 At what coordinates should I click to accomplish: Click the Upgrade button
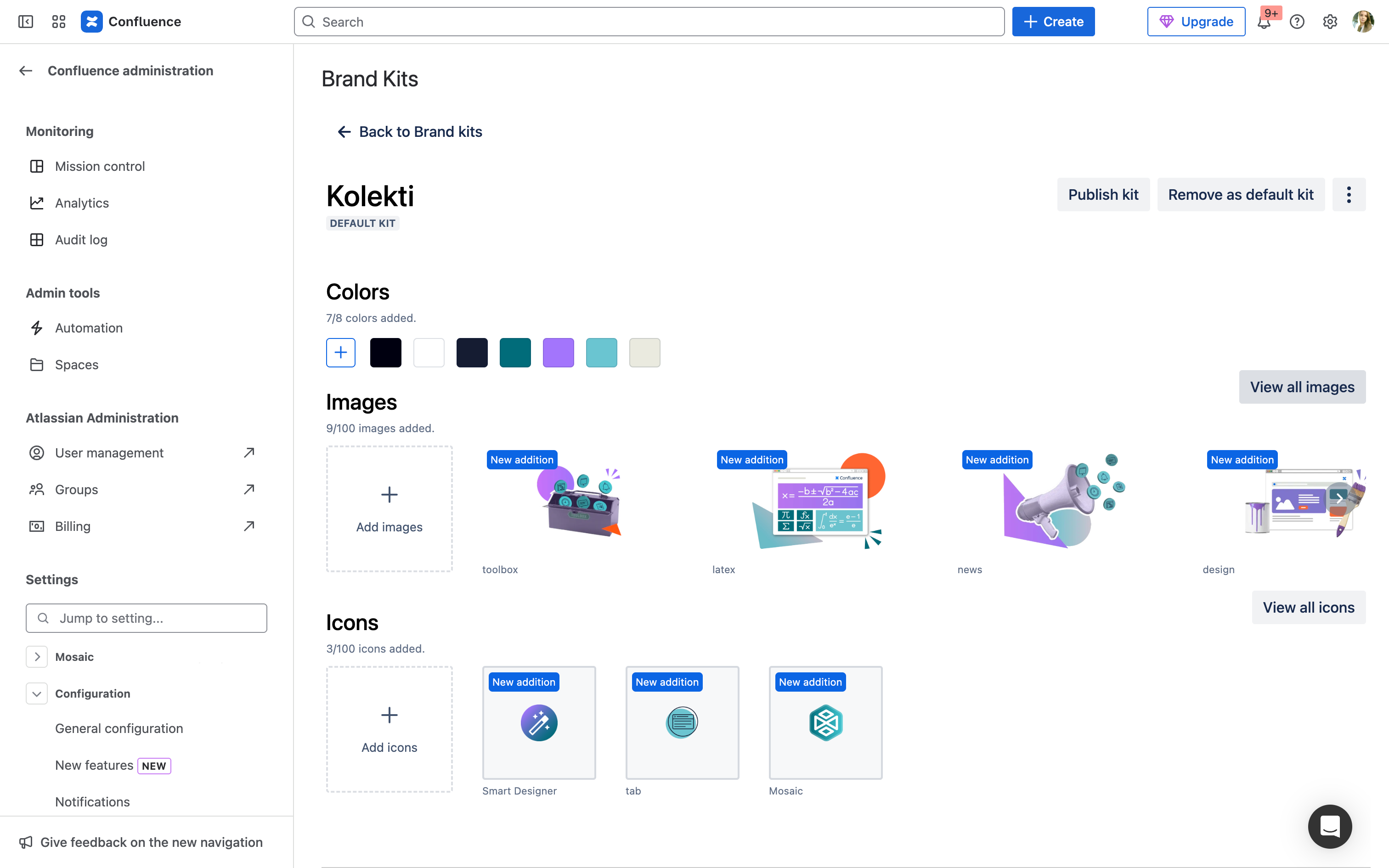[x=1196, y=22]
